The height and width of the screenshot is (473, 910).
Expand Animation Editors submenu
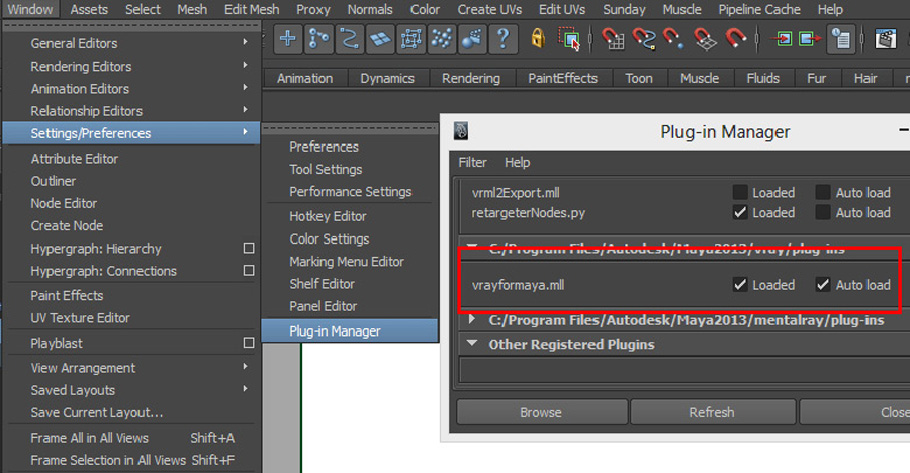245,87
